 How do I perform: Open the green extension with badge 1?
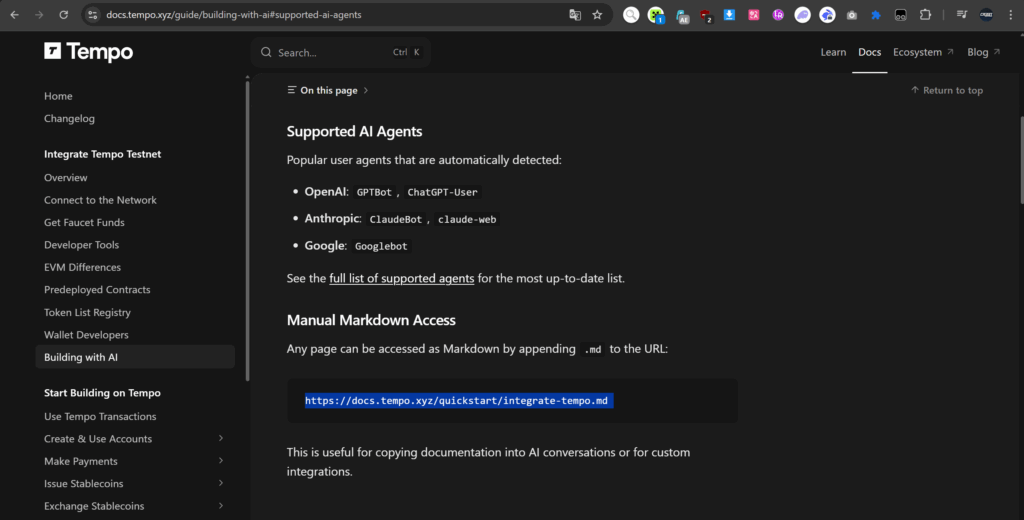click(656, 15)
